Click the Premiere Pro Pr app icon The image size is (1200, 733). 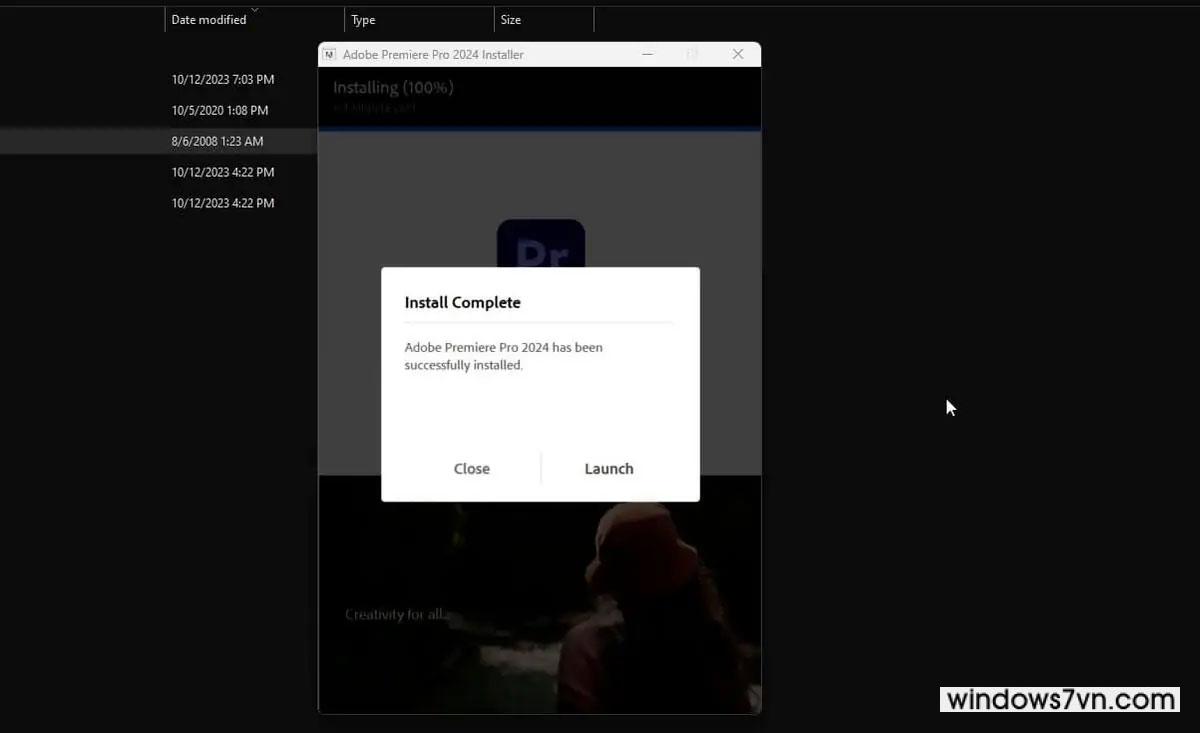(540, 245)
